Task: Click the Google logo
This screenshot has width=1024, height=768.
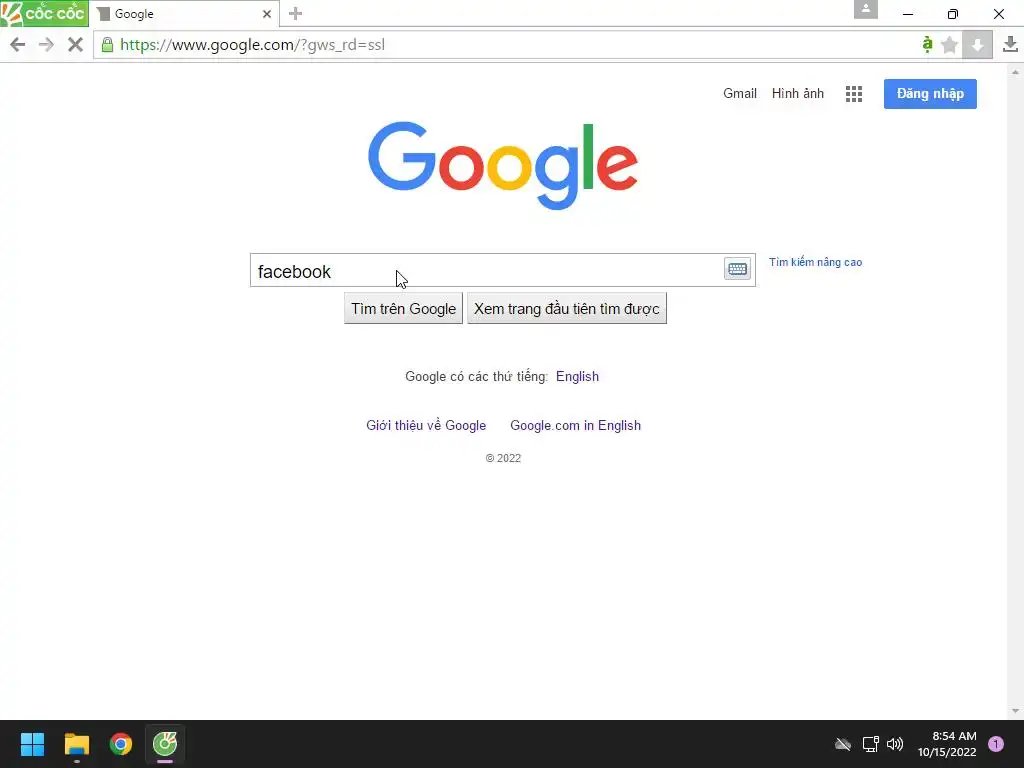Action: coord(502,165)
